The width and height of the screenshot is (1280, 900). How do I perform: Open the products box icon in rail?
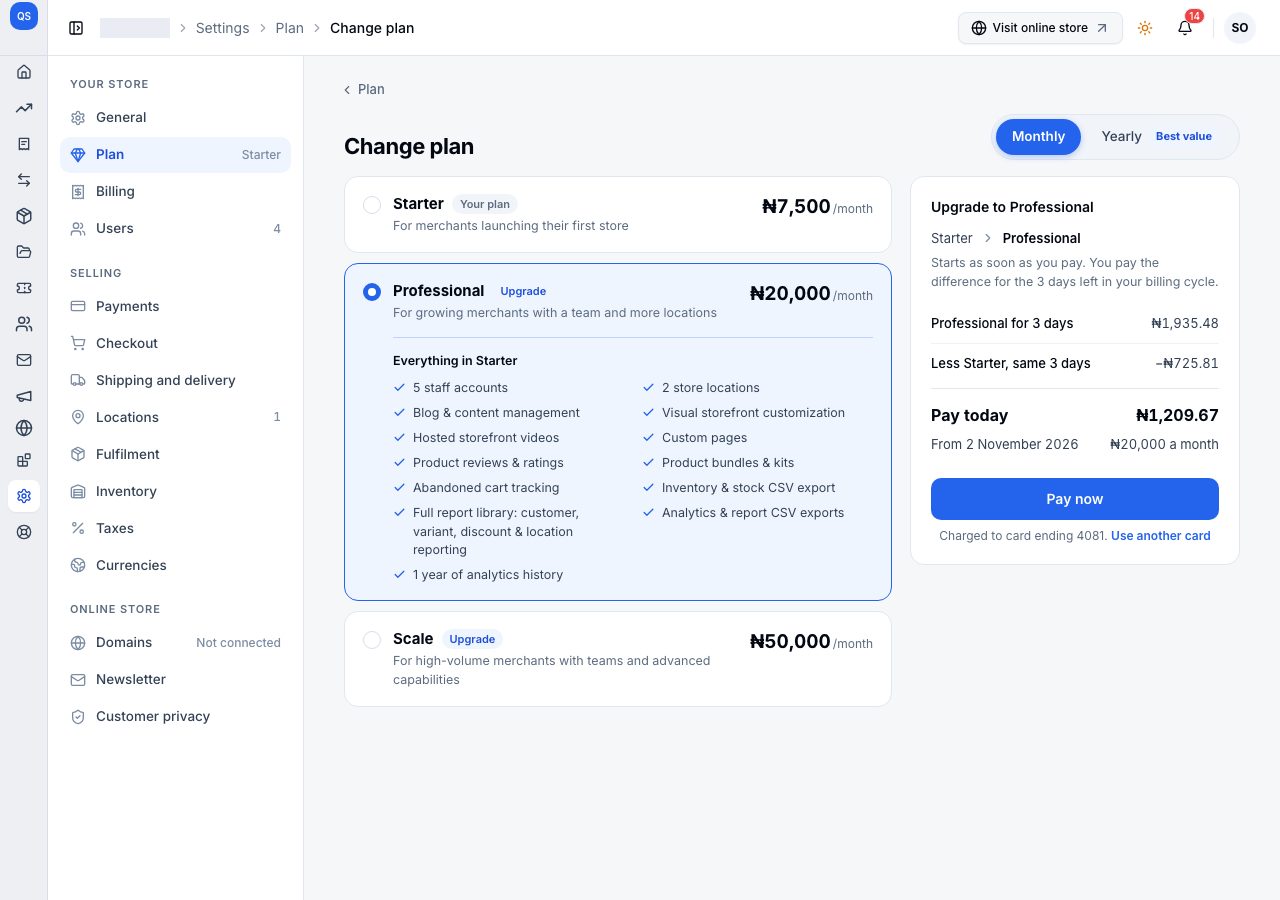point(24,216)
